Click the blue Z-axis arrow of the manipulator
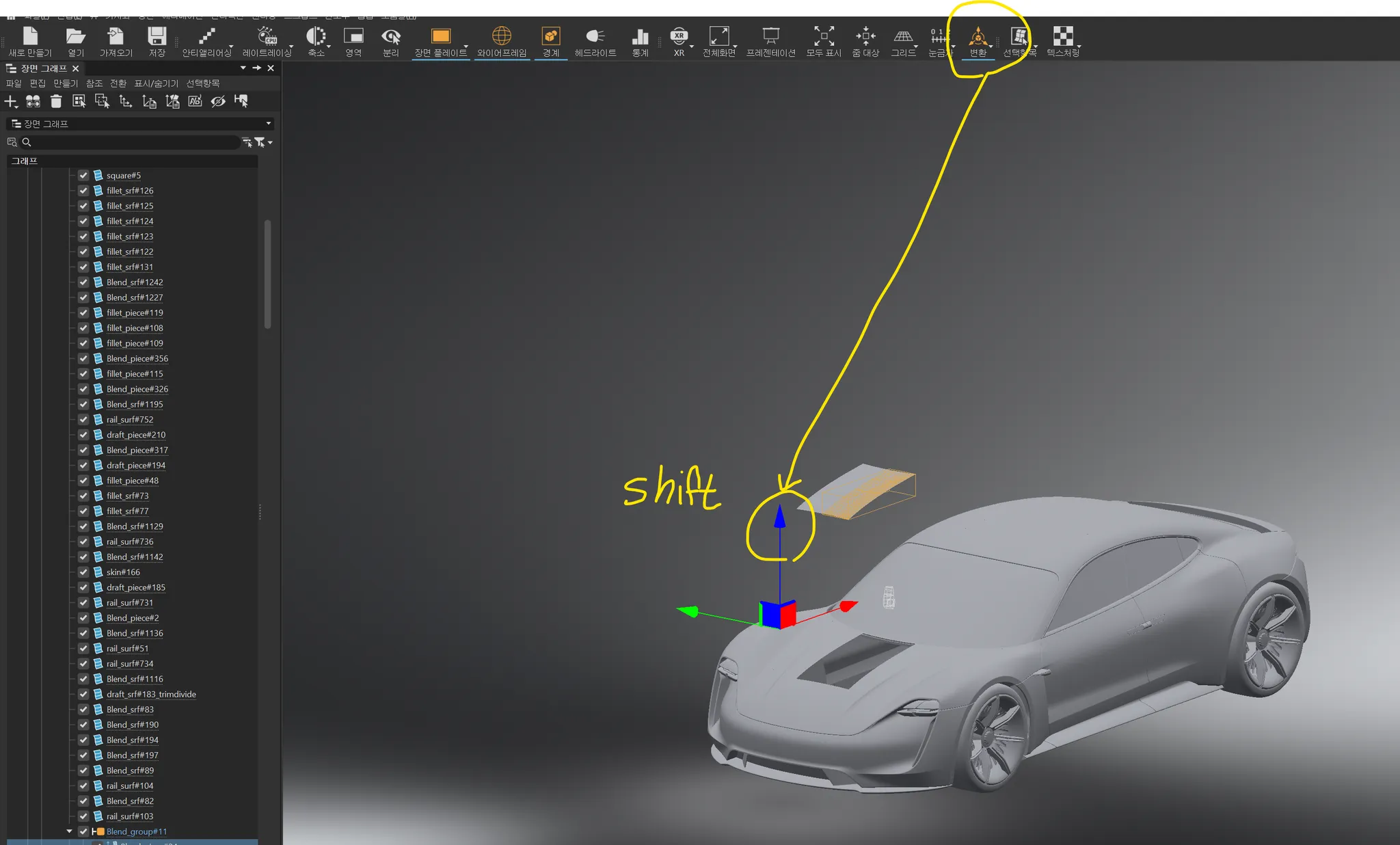1400x845 pixels. [x=779, y=518]
